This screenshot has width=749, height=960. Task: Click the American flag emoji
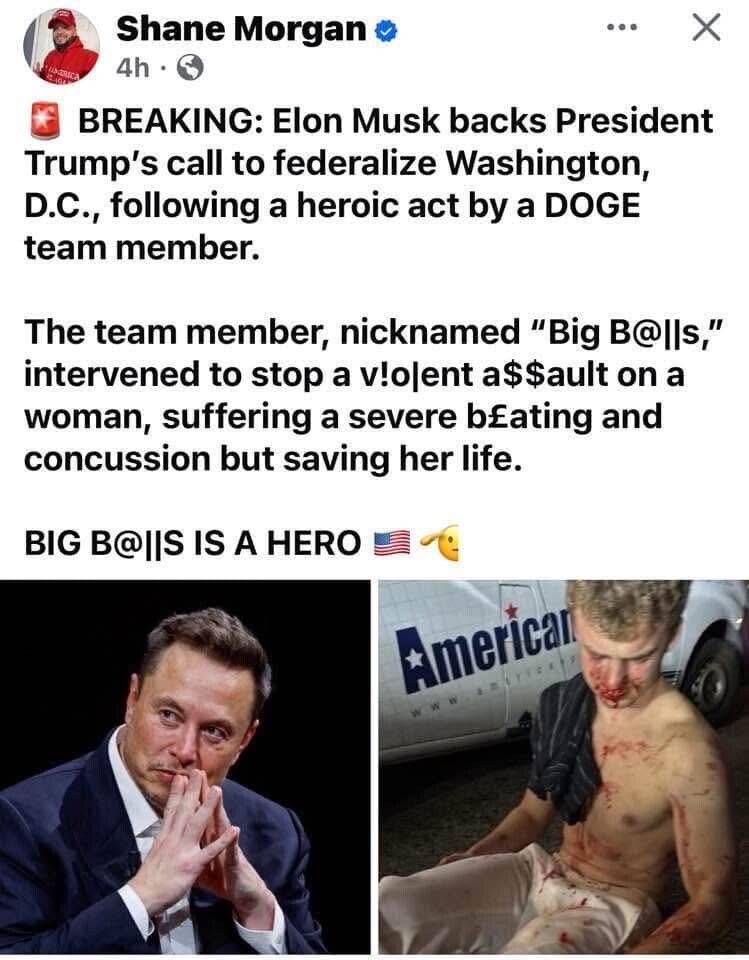[x=392, y=543]
